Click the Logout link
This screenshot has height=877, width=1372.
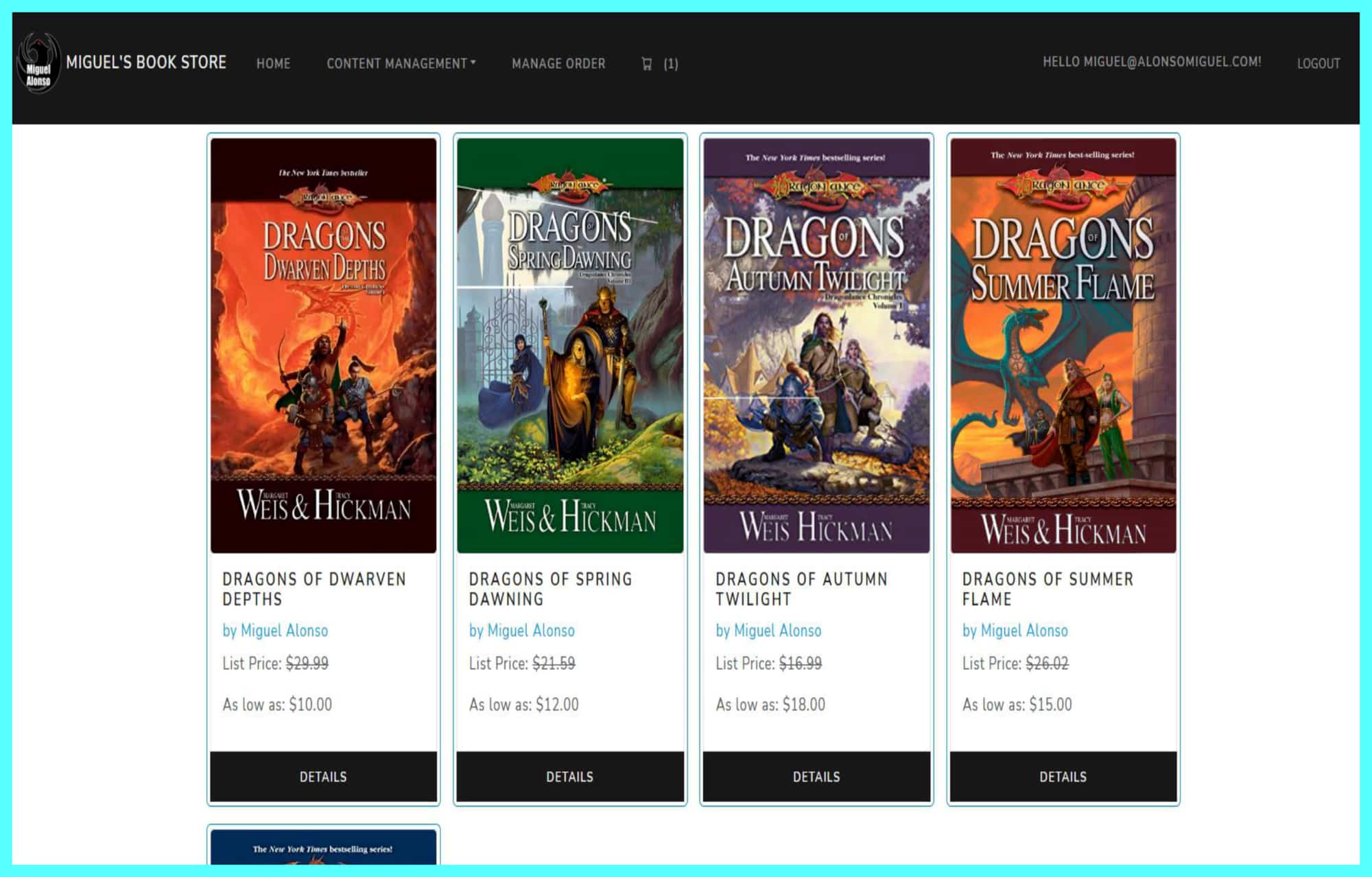(1318, 64)
